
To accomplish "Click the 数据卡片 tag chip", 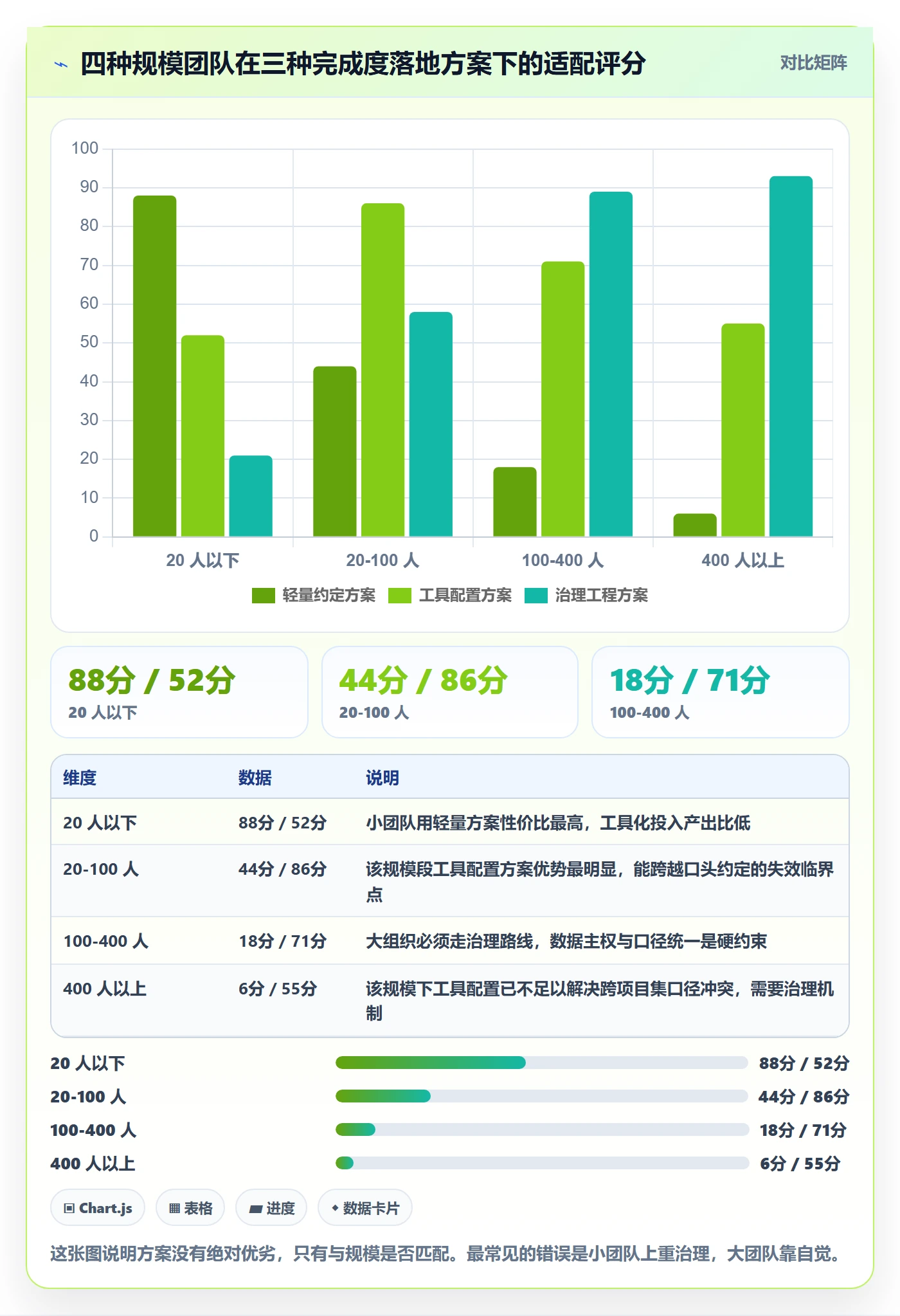I will pos(365,1208).
